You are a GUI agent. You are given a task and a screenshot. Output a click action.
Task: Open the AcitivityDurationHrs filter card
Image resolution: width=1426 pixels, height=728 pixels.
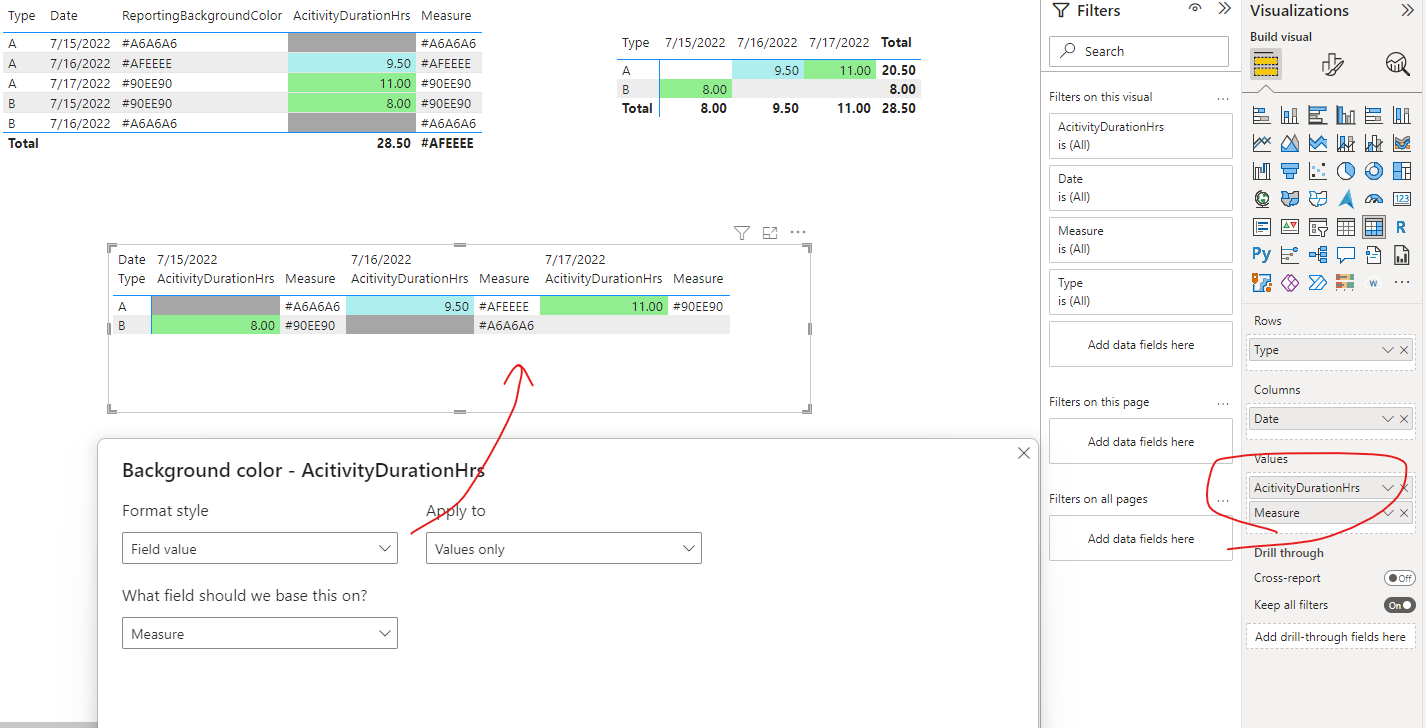click(x=1140, y=136)
